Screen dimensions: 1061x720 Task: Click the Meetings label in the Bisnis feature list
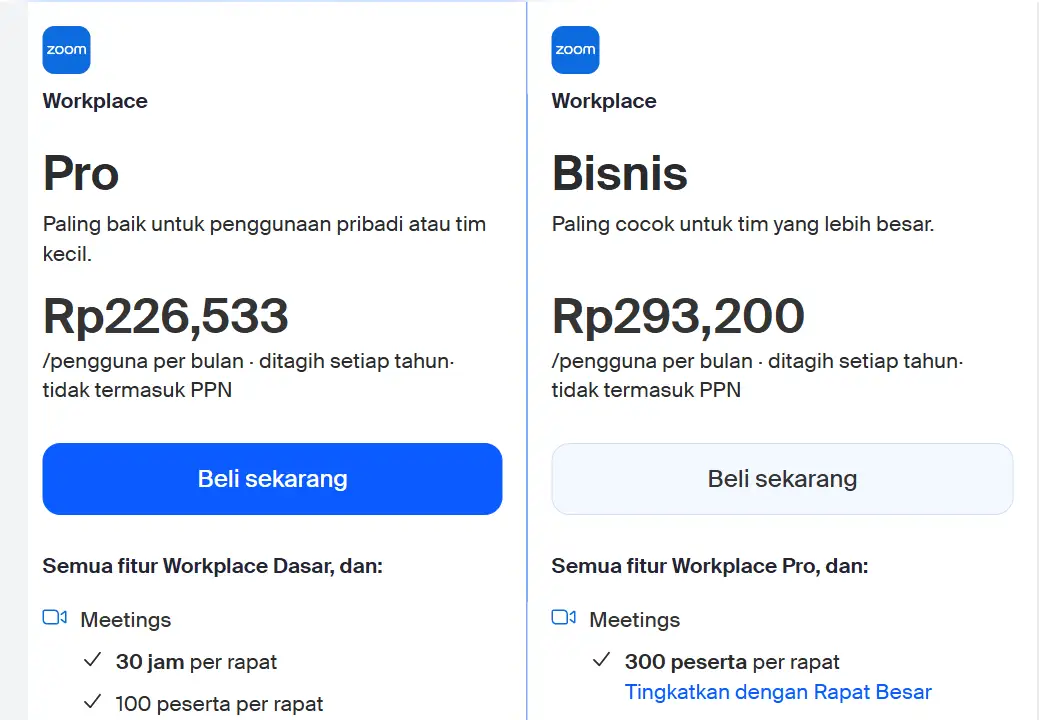[x=635, y=620]
